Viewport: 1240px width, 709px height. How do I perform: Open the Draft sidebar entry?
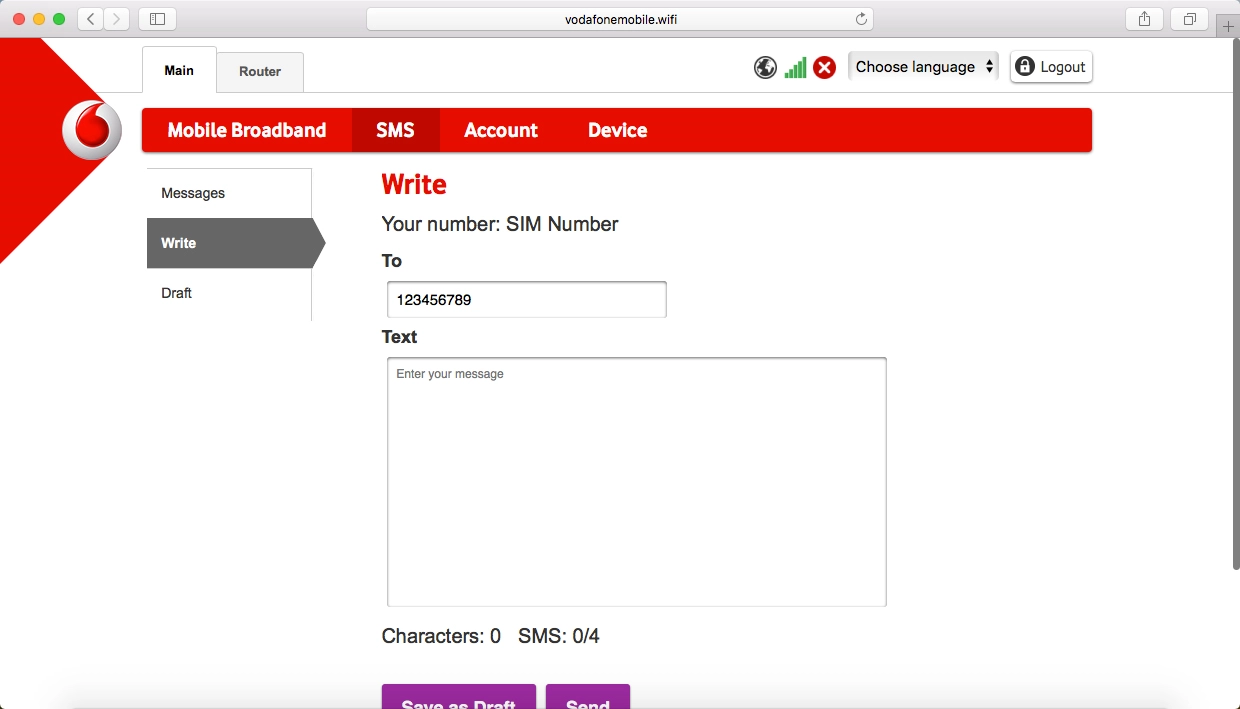coord(176,293)
